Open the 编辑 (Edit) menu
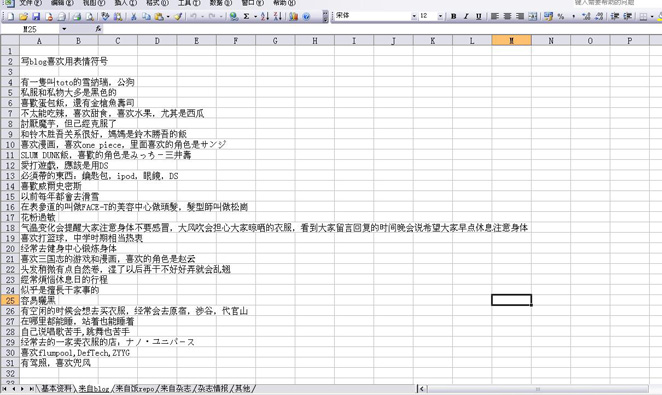The height and width of the screenshot is (395, 662). click(x=62, y=3)
